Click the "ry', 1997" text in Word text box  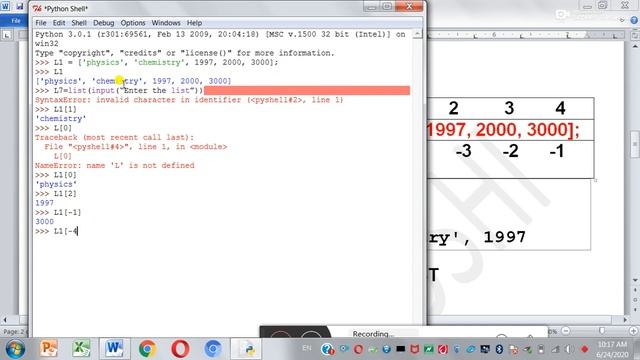tap(477, 237)
